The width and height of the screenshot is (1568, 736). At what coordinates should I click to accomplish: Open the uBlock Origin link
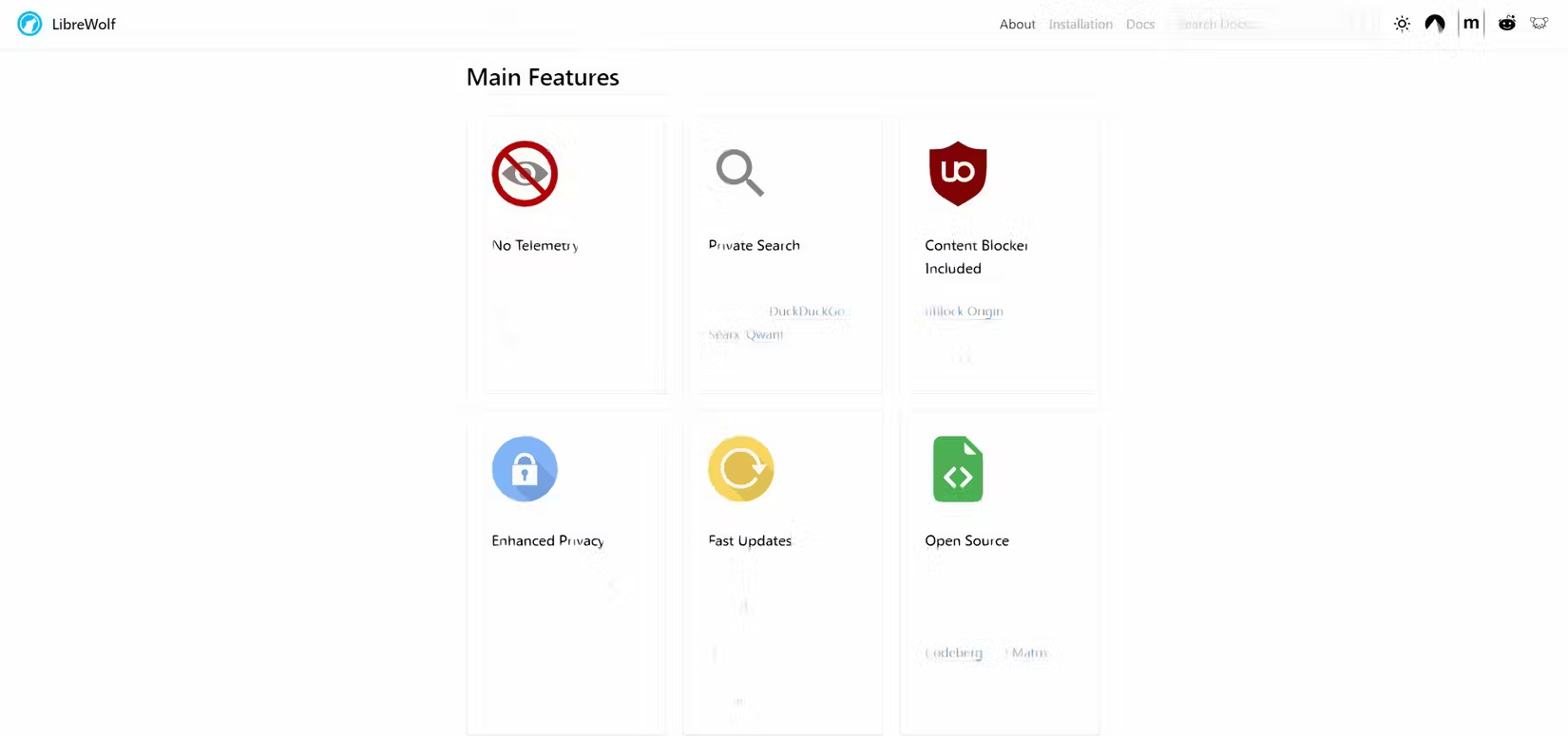click(964, 311)
